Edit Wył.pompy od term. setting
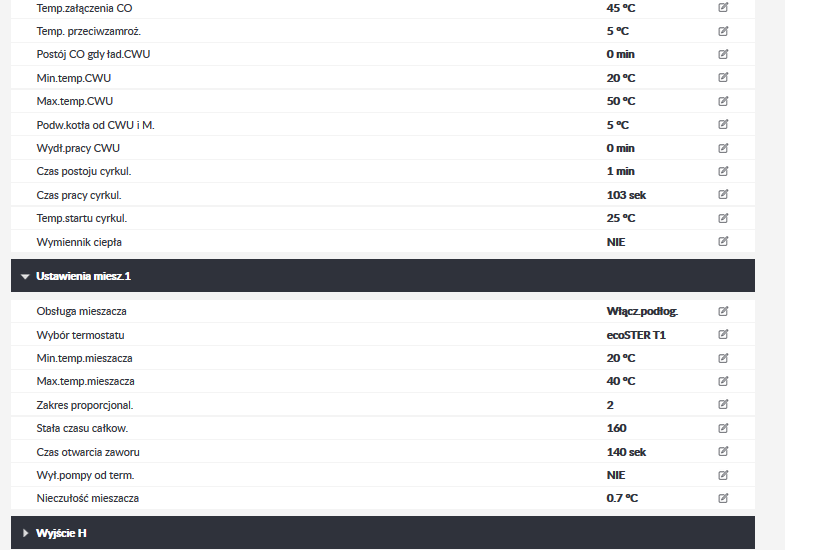The height and width of the screenshot is (550, 819). tap(723, 475)
